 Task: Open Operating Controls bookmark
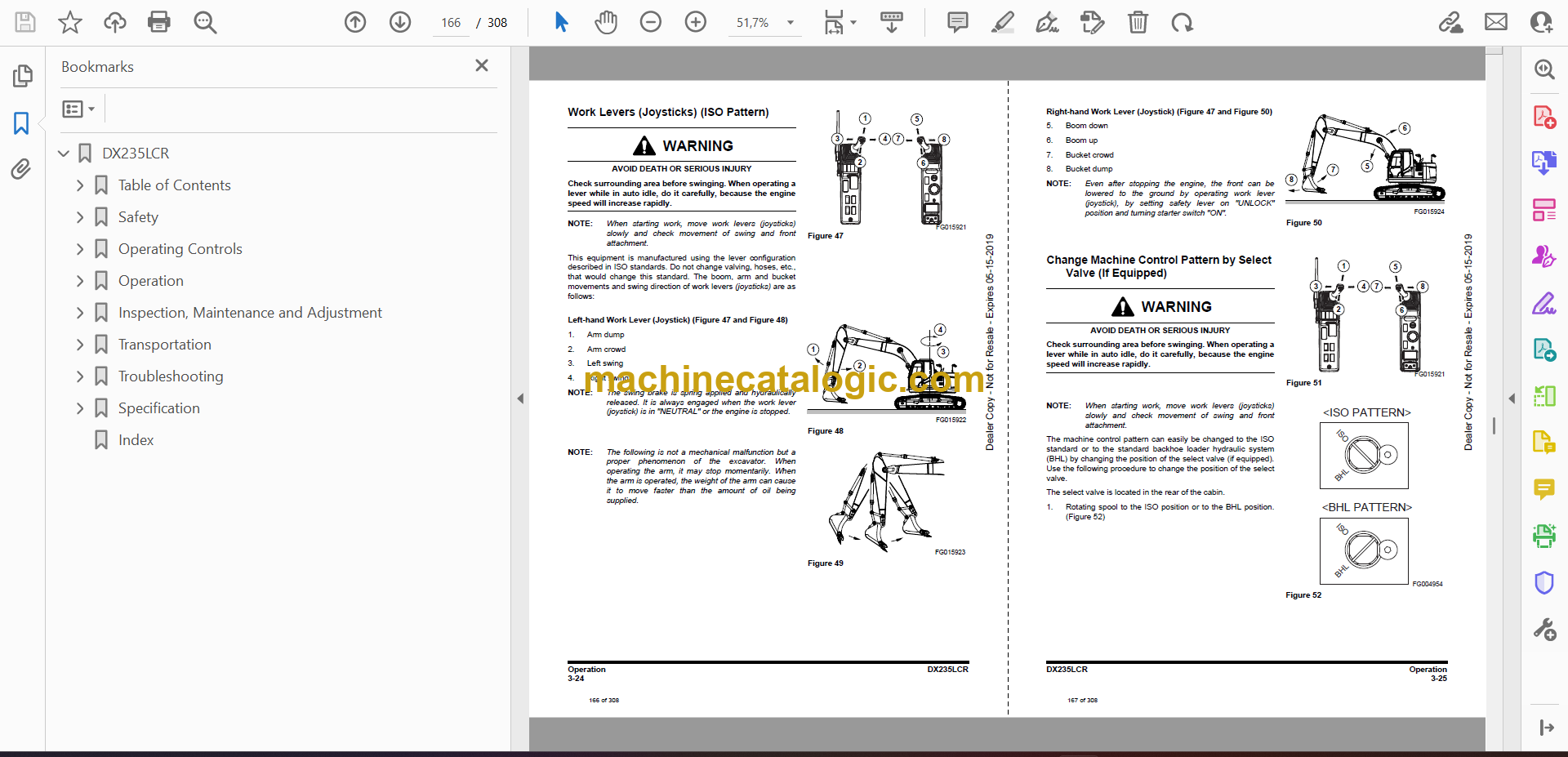(x=180, y=249)
